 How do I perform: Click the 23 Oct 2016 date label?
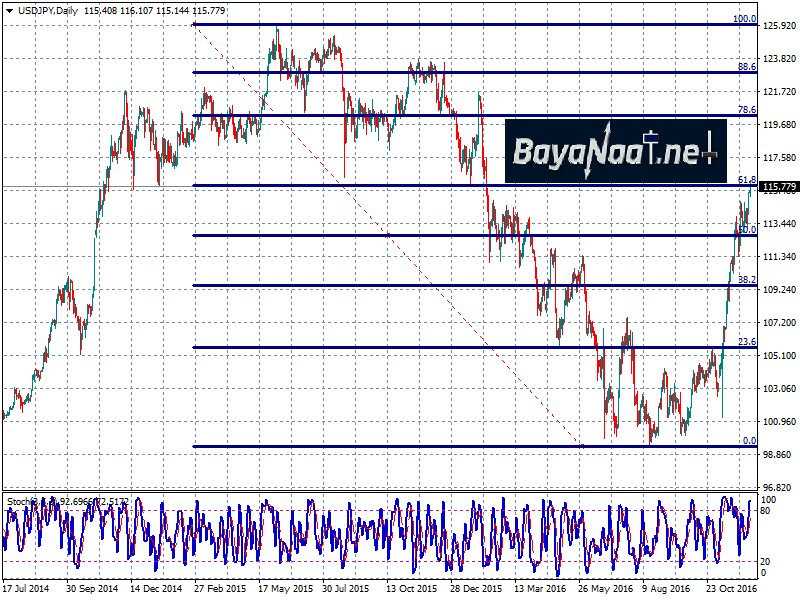coord(732,590)
